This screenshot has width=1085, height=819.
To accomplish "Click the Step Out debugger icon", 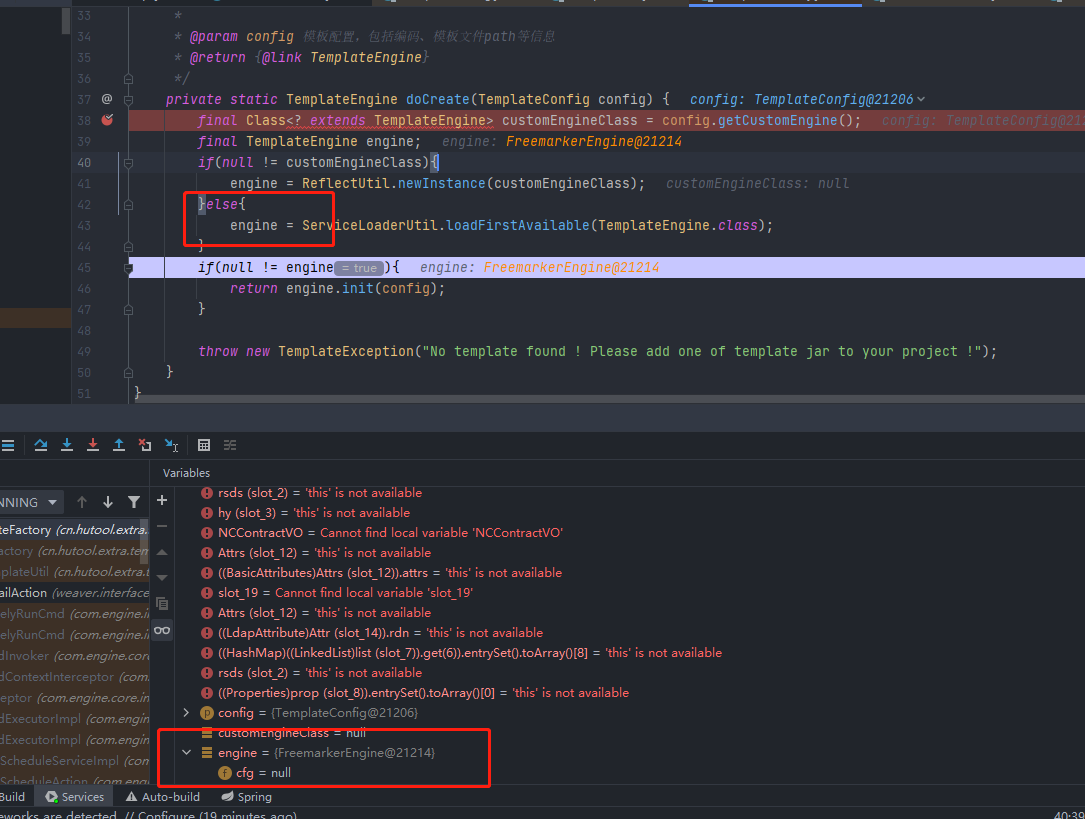I will [x=119, y=445].
